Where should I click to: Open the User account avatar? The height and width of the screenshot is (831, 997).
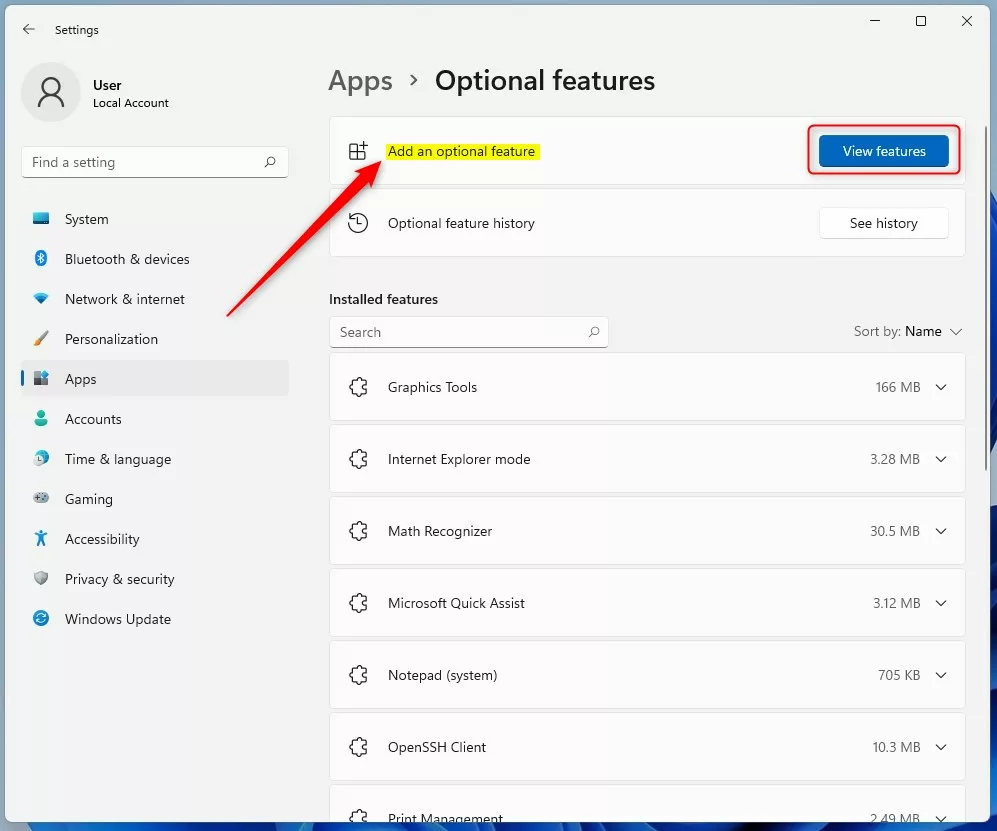pyautogui.click(x=51, y=92)
